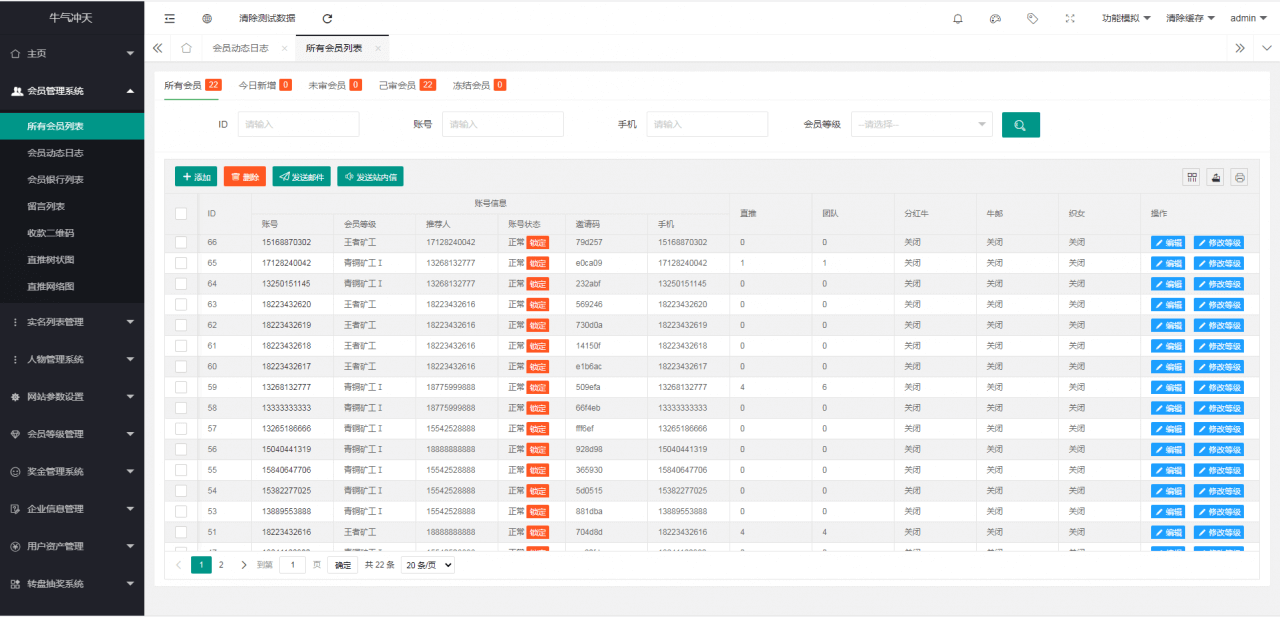Viewport: 1280px width, 617px height.
Task: Expand the 网站参数设置 sidebar menu
Action: 72,397
